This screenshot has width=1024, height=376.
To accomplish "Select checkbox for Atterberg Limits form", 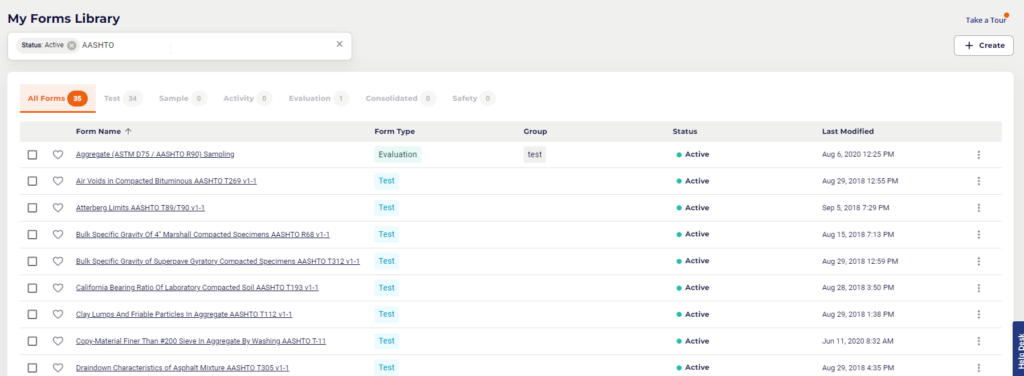I will pos(32,208).
